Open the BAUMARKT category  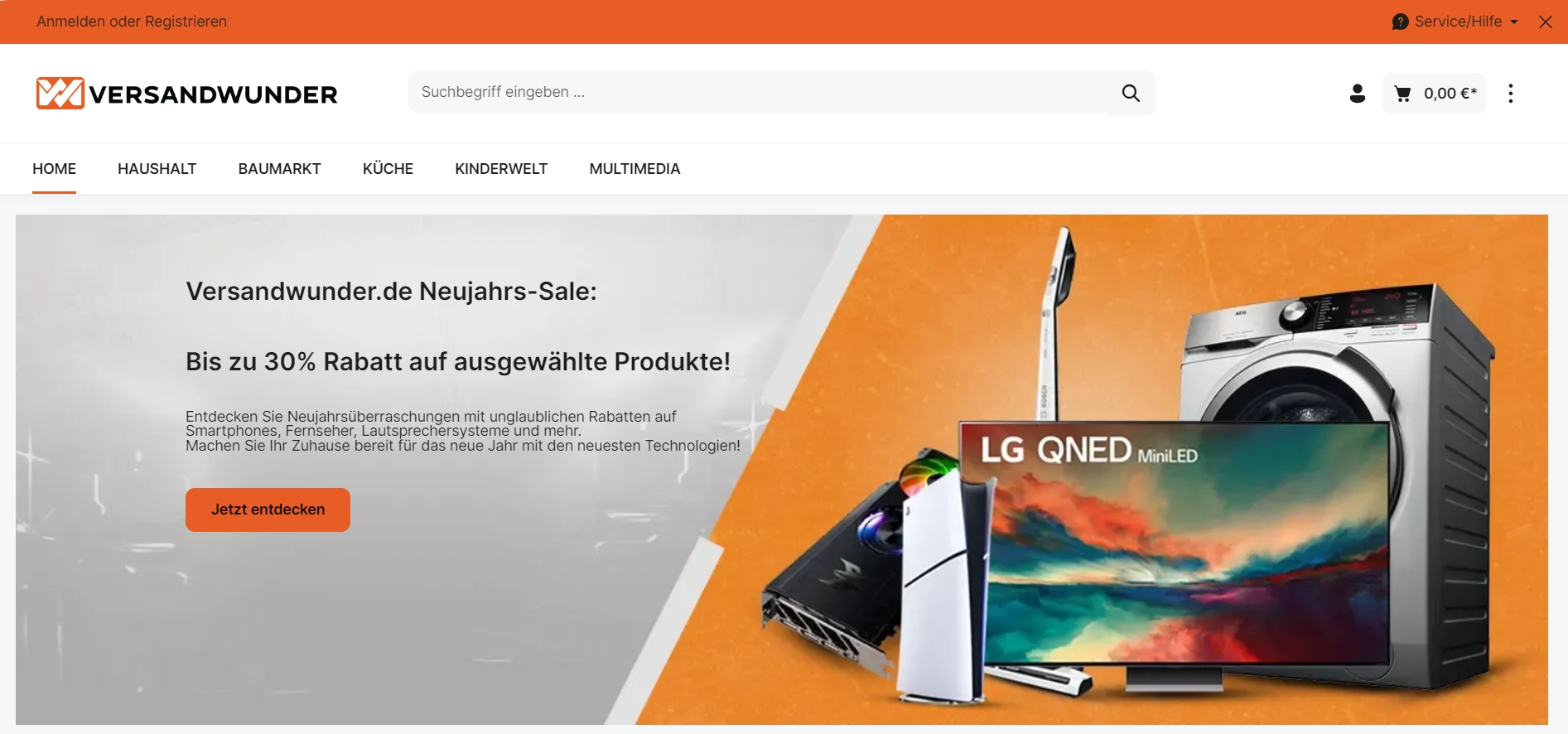pyautogui.click(x=279, y=169)
